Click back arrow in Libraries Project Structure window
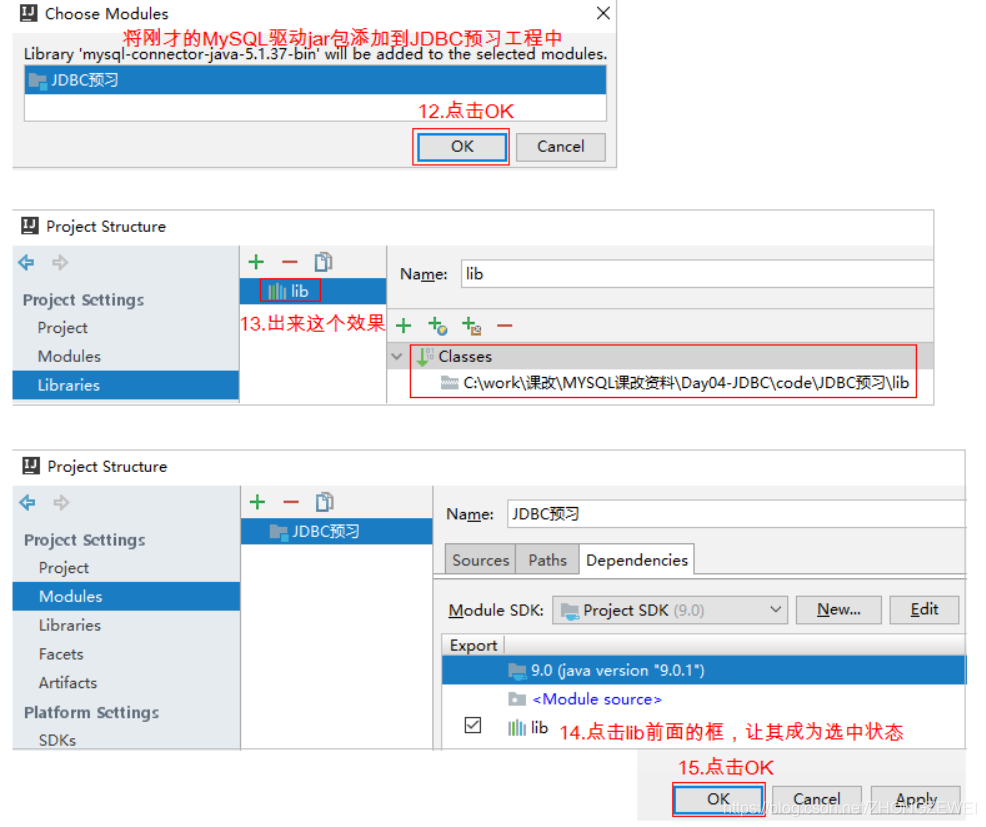Viewport: 986px width, 827px height. click(26, 262)
